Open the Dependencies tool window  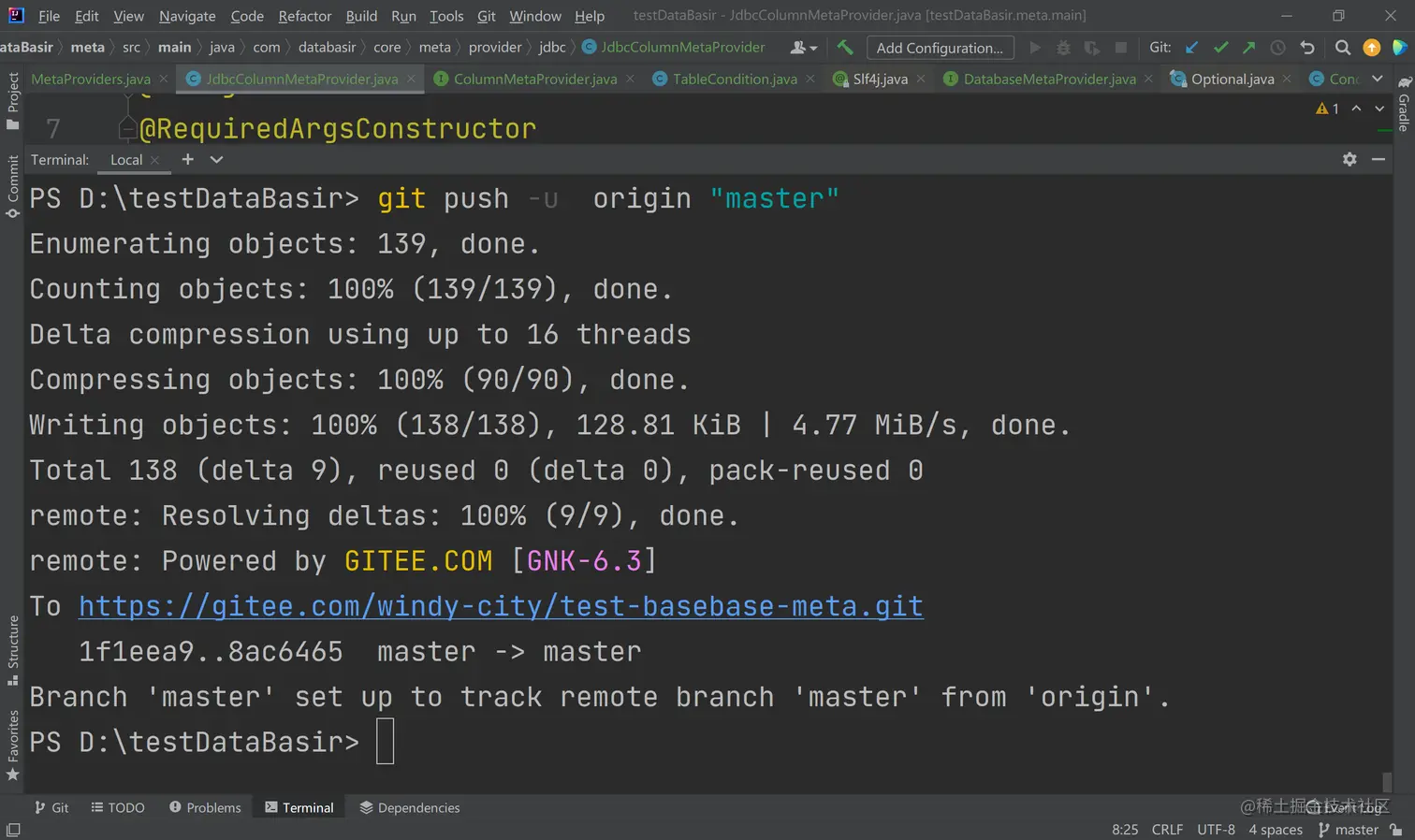410,807
